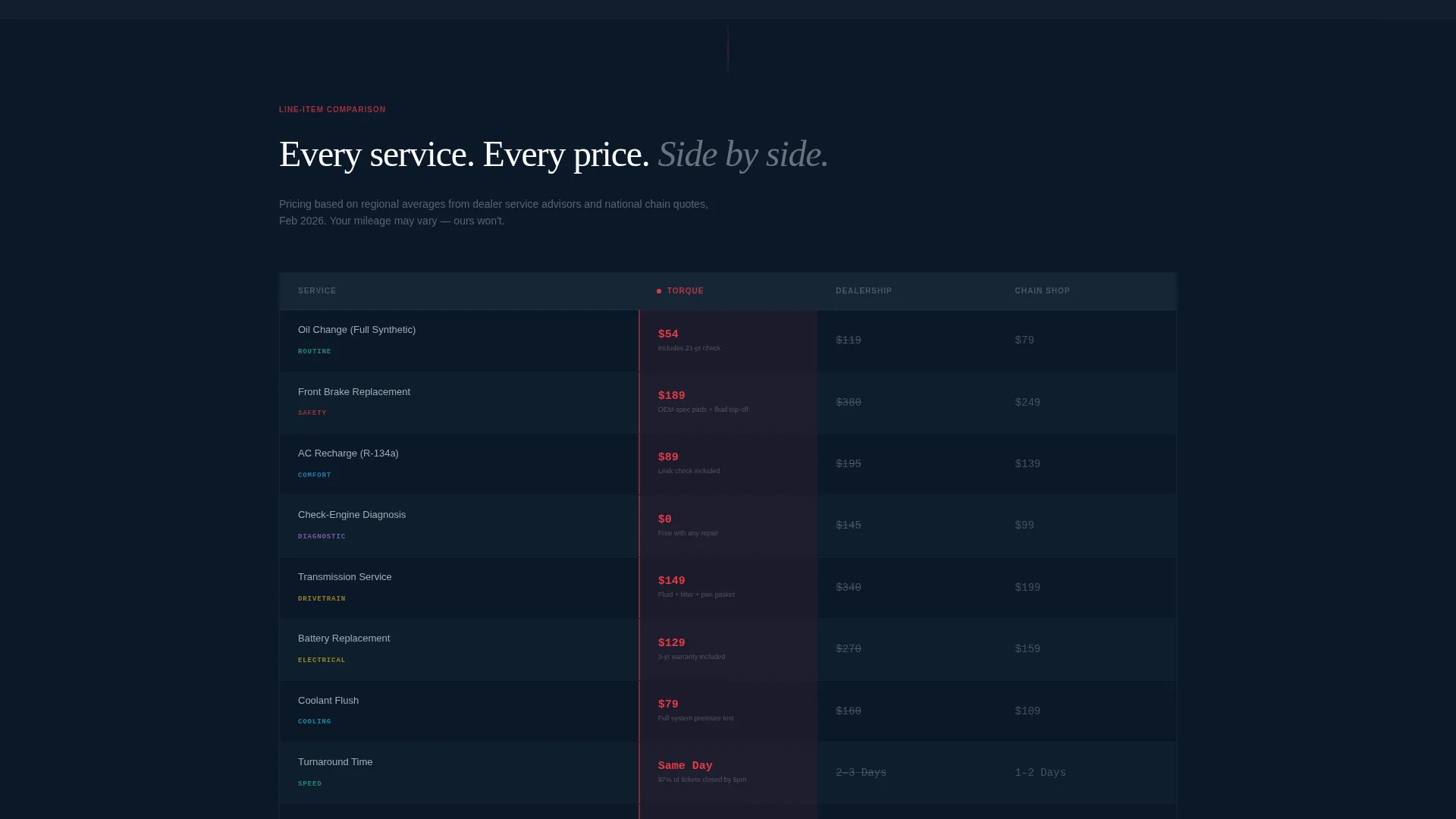Click the DRIVETRAIN category tag
The image size is (1456, 819).
[322, 599]
